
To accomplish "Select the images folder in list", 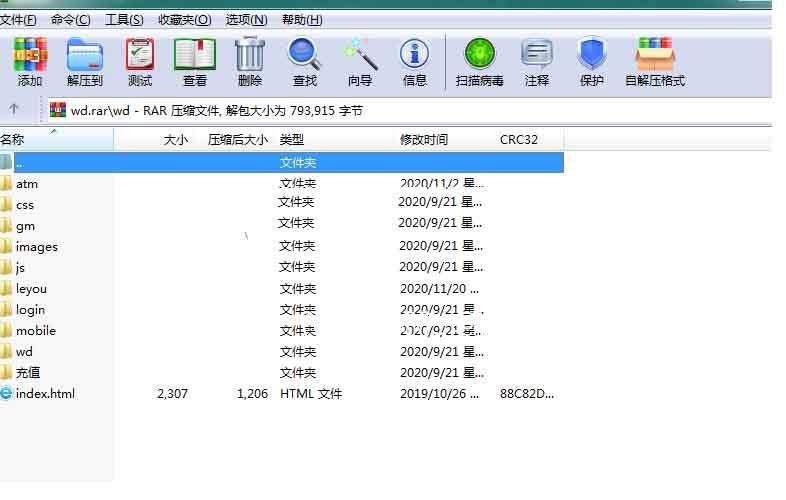I will coord(37,247).
